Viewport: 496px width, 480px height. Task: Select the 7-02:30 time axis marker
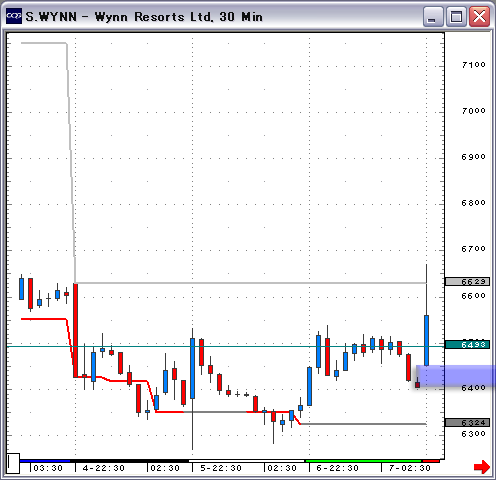pos(410,468)
